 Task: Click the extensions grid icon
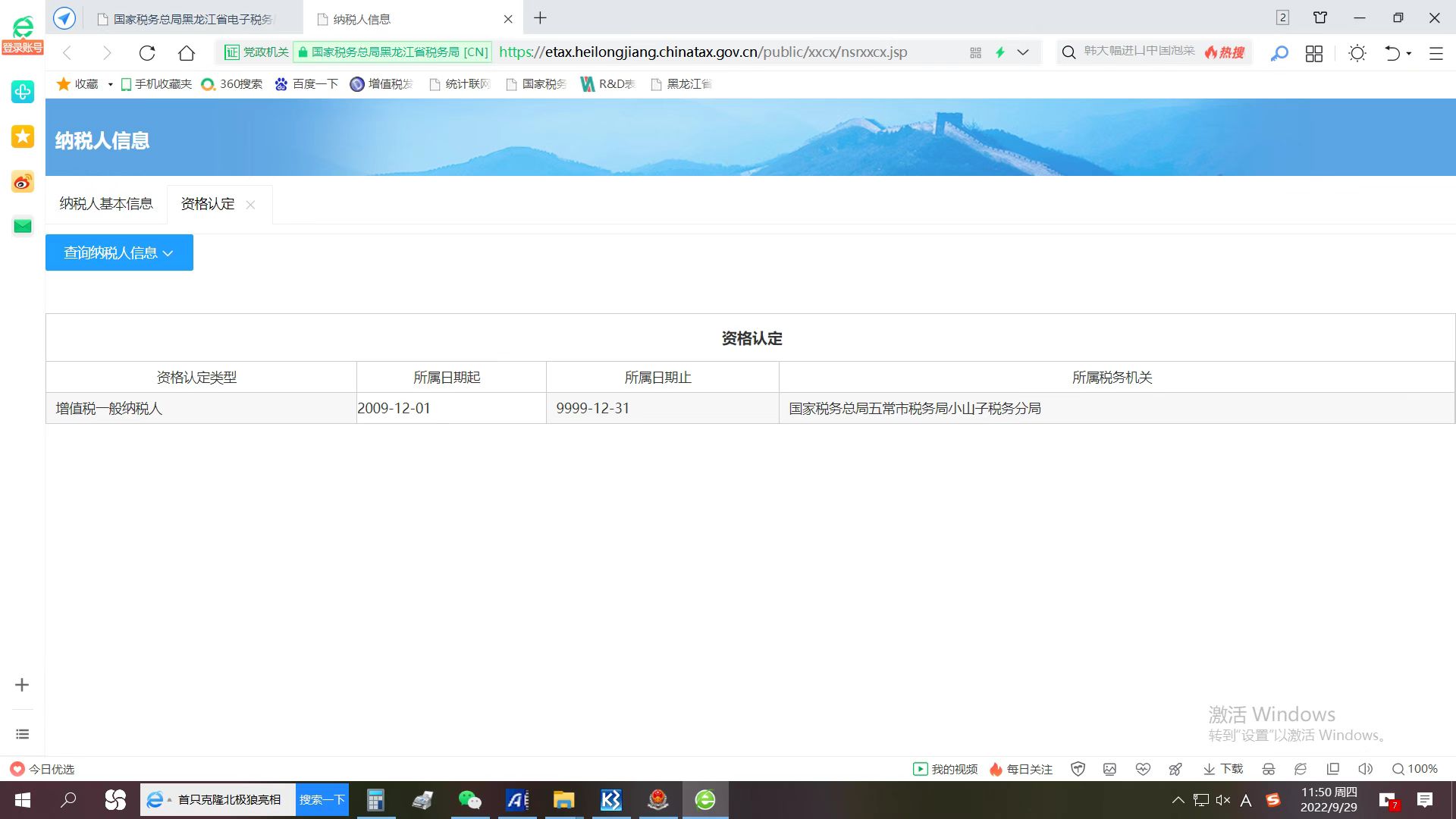tap(1314, 53)
